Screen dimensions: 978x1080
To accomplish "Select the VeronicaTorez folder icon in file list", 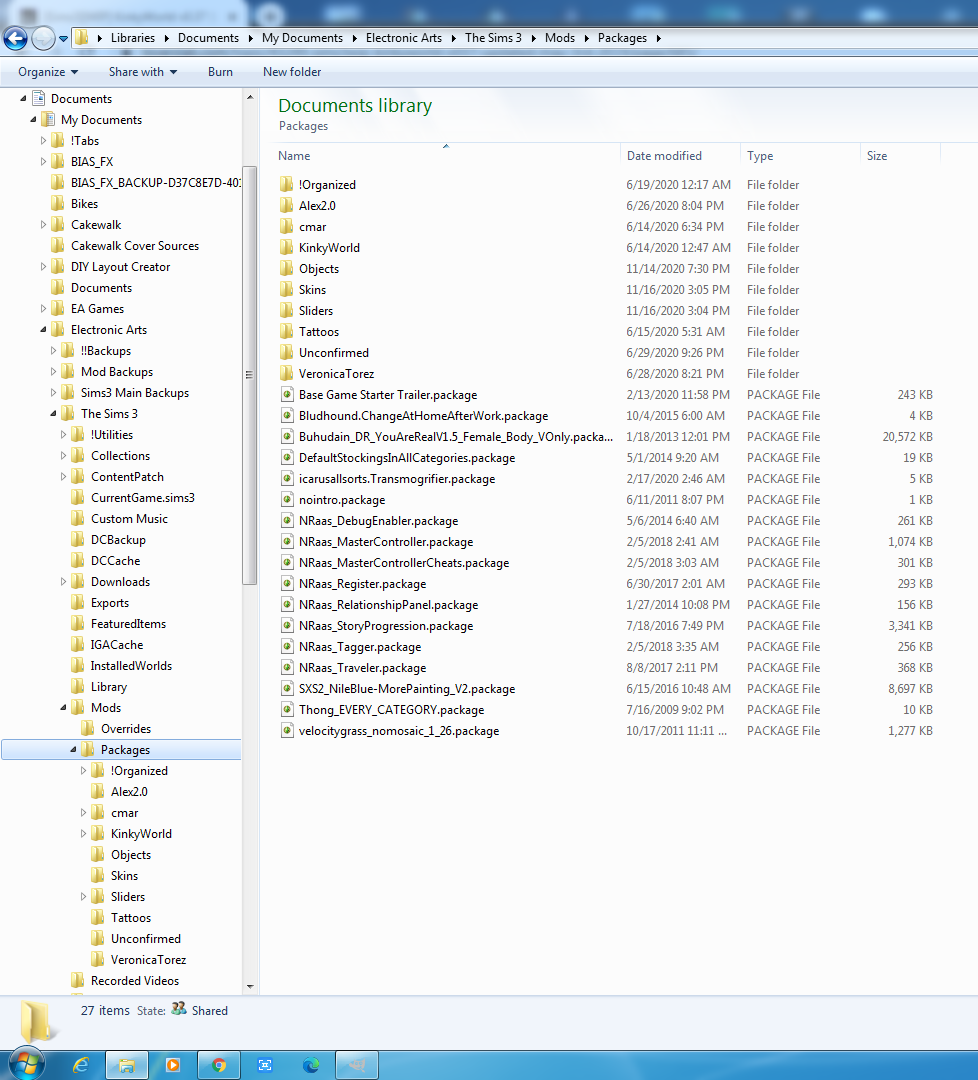I will (287, 374).
